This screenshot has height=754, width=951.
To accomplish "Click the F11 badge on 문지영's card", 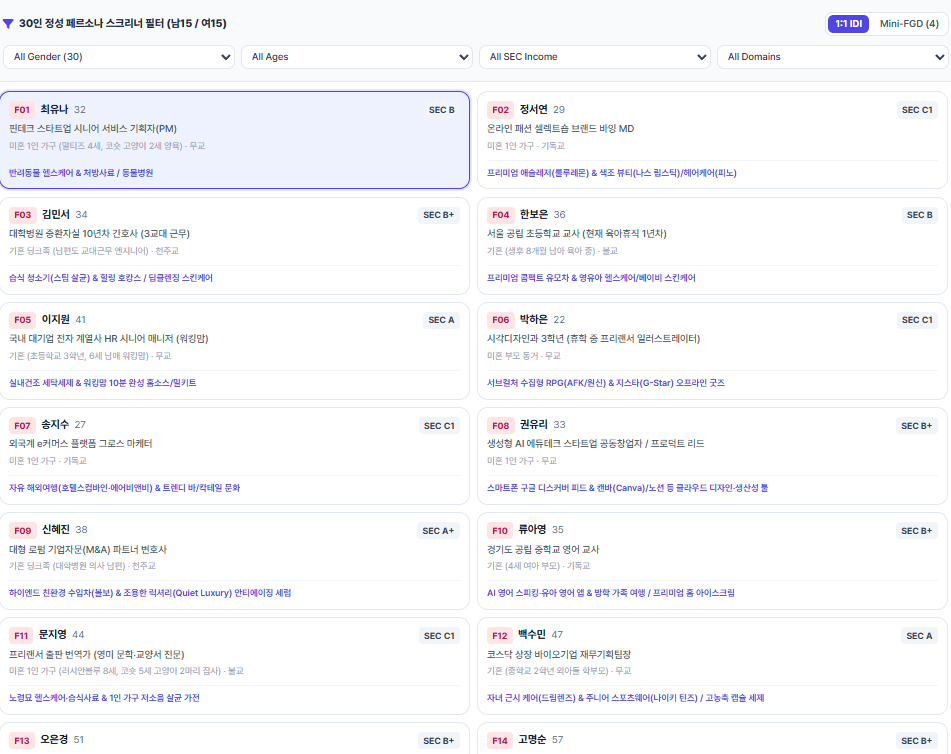I will [21, 635].
